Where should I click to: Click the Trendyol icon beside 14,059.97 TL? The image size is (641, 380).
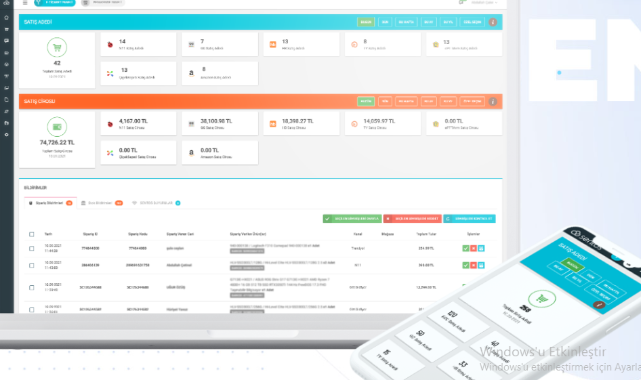tap(354, 124)
